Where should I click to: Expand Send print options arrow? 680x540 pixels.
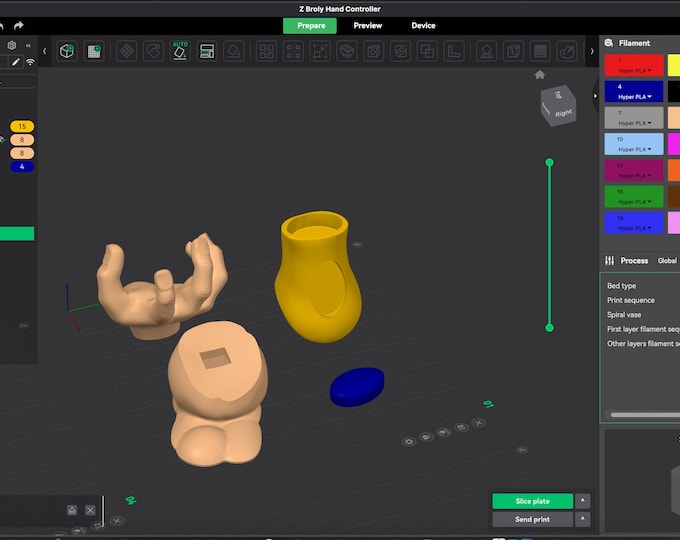click(x=582, y=519)
